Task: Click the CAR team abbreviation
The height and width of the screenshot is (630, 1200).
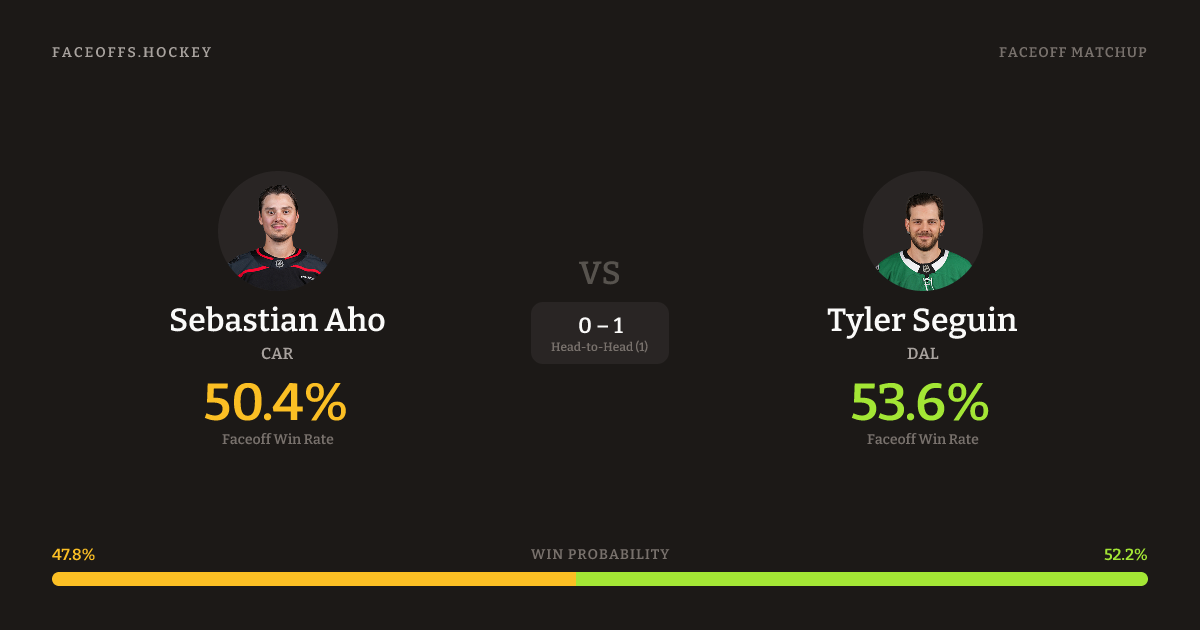Action: point(277,353)
